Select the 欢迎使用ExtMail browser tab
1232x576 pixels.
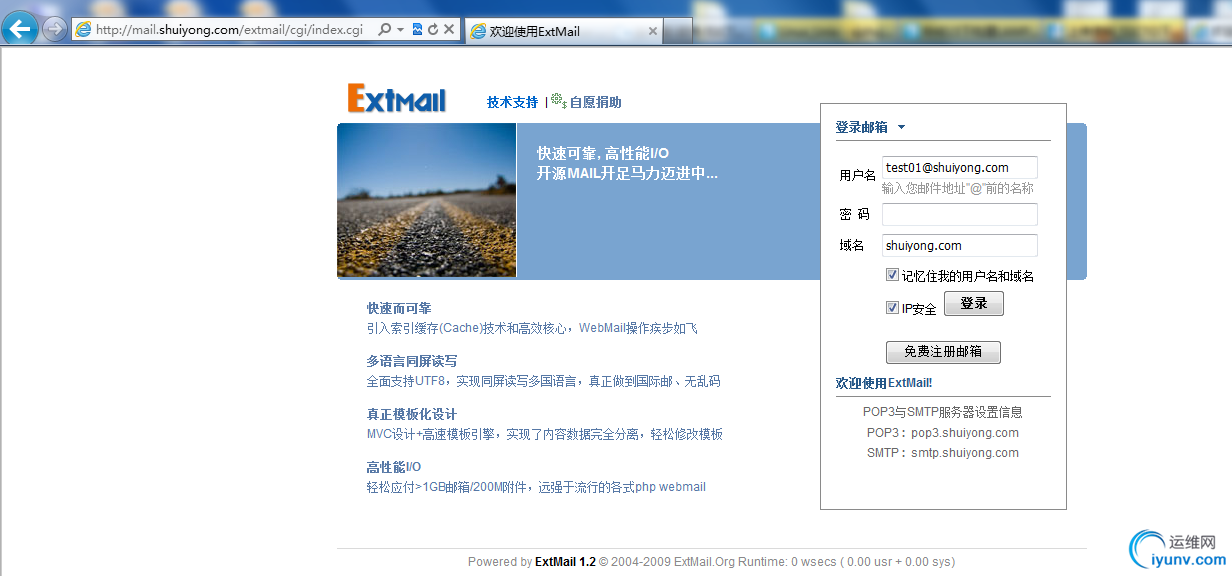click(564, 31)
